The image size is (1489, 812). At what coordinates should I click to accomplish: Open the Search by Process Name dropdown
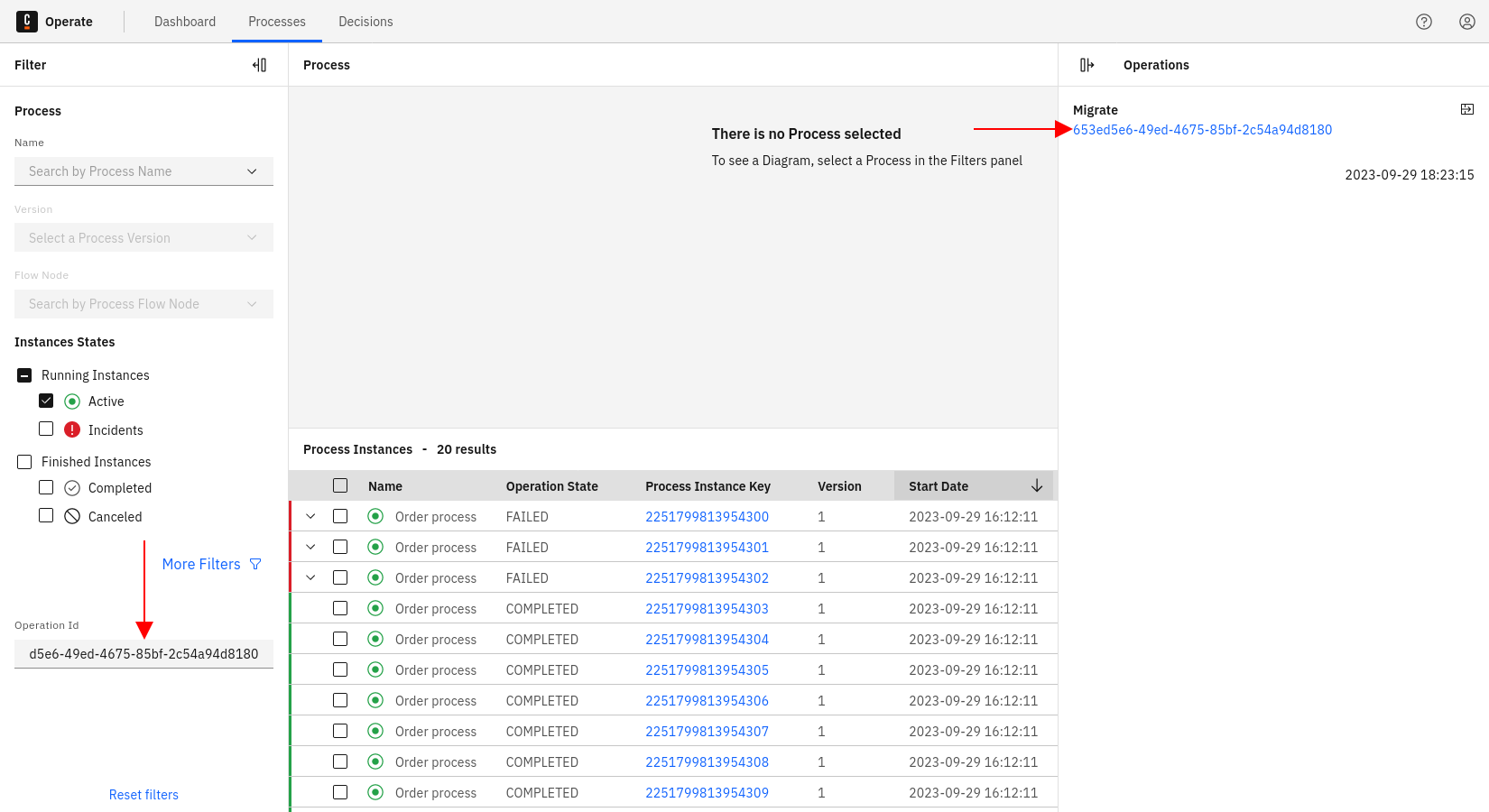click(x=143, y=171)
